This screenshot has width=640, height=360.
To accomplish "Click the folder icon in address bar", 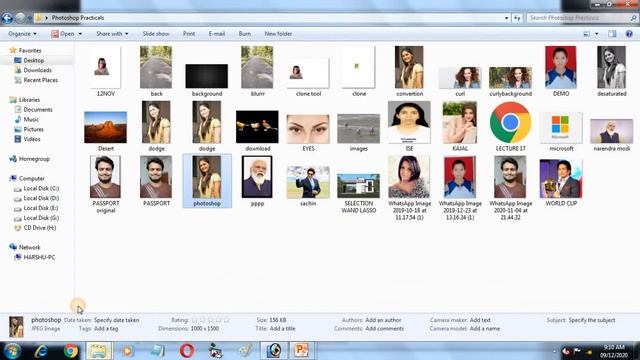I will [38, 18].
